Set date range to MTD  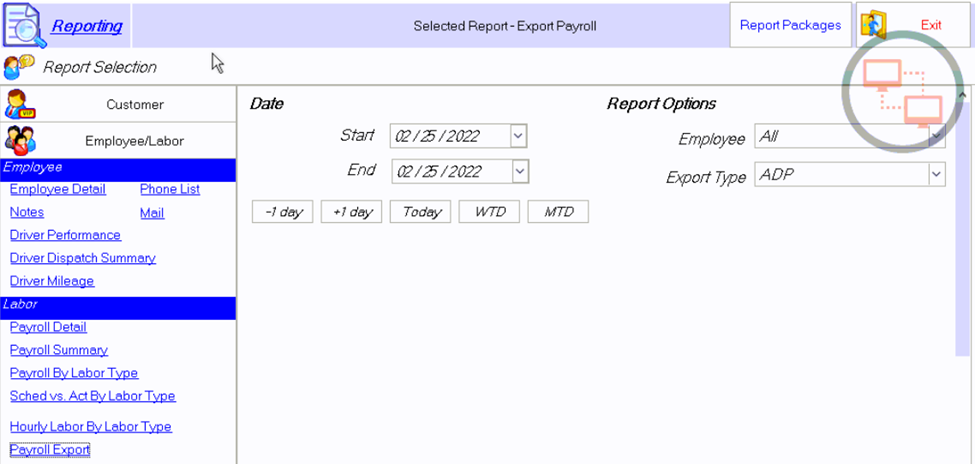point(558,211)
